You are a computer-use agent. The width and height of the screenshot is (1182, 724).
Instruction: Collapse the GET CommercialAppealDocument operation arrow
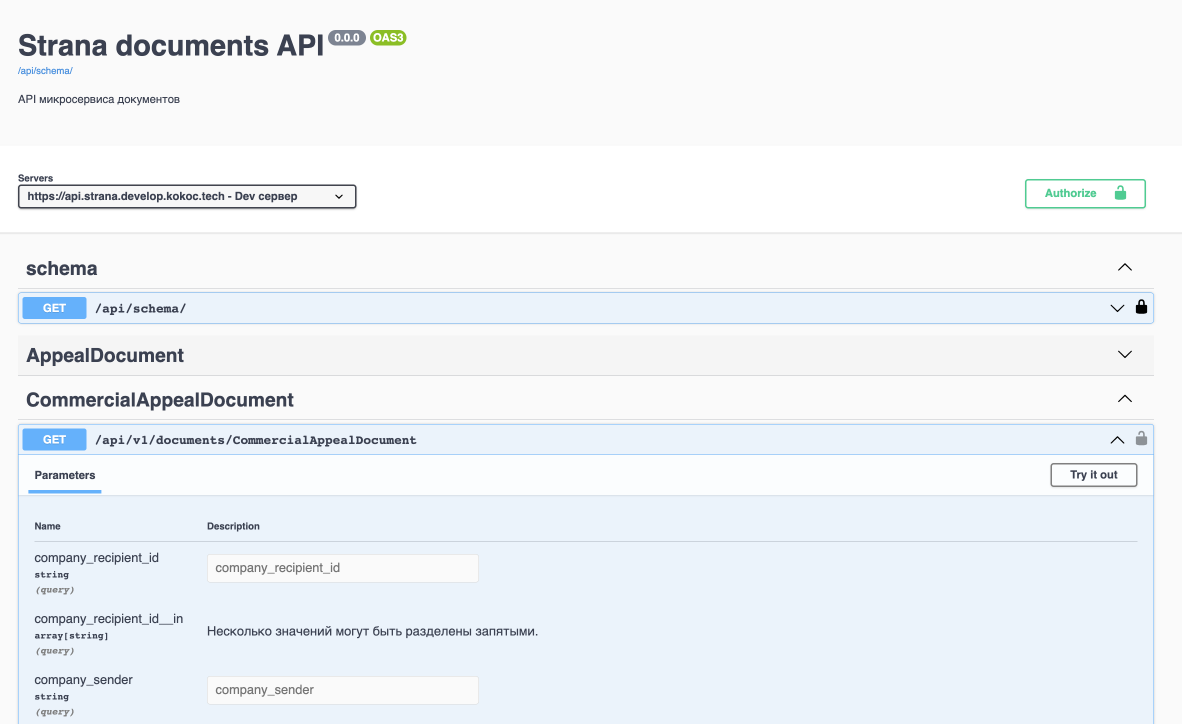(x=1117, y=439)
